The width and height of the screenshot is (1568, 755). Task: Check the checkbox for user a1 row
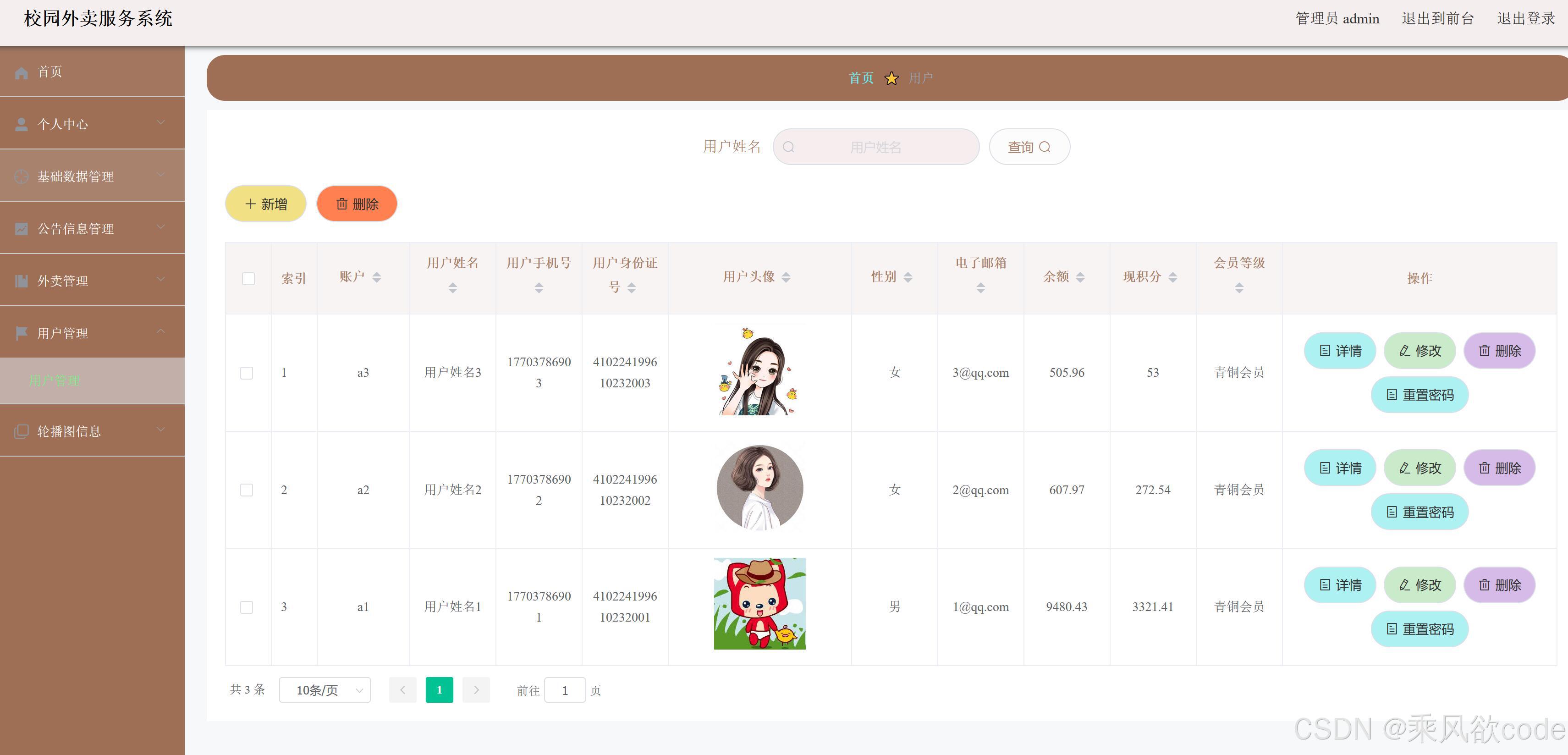pyautogui.click(x=247, y=608)
